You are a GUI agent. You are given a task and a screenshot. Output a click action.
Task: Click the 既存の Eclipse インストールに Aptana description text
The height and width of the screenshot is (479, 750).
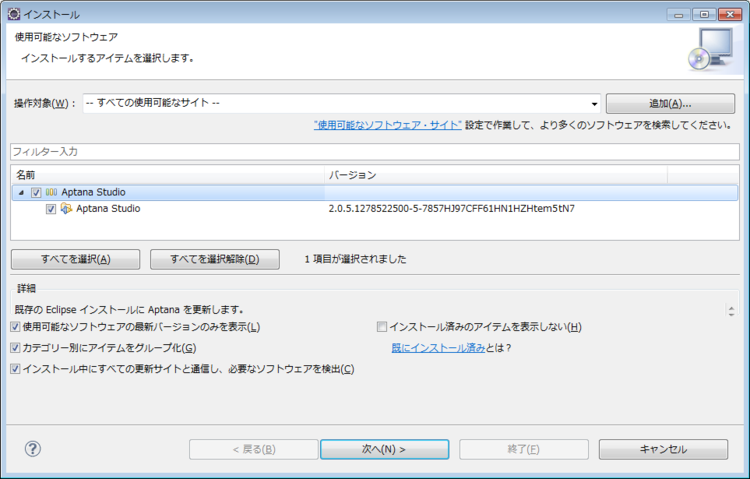tap(129, 310)
